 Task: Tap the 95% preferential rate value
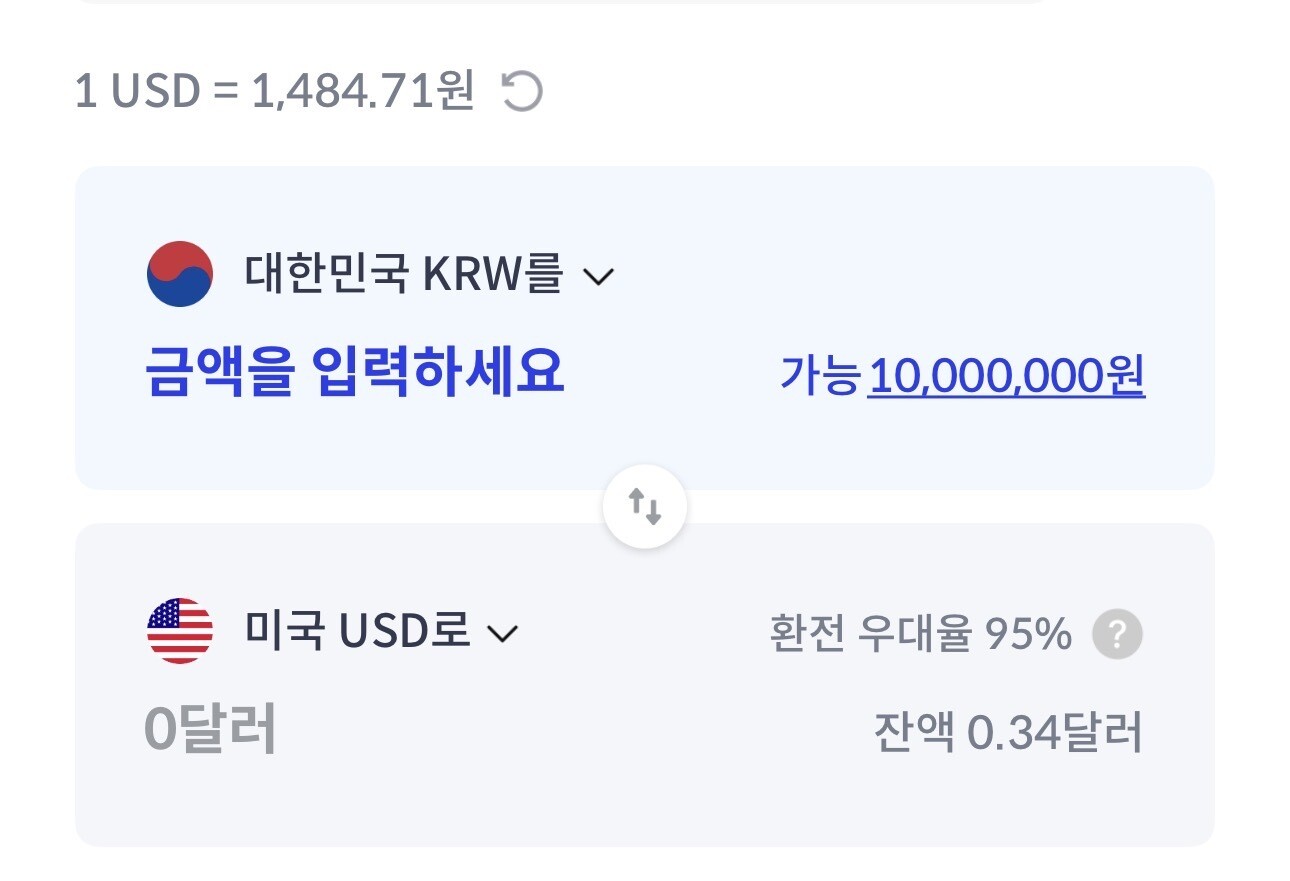click(x=1028, y=634)
